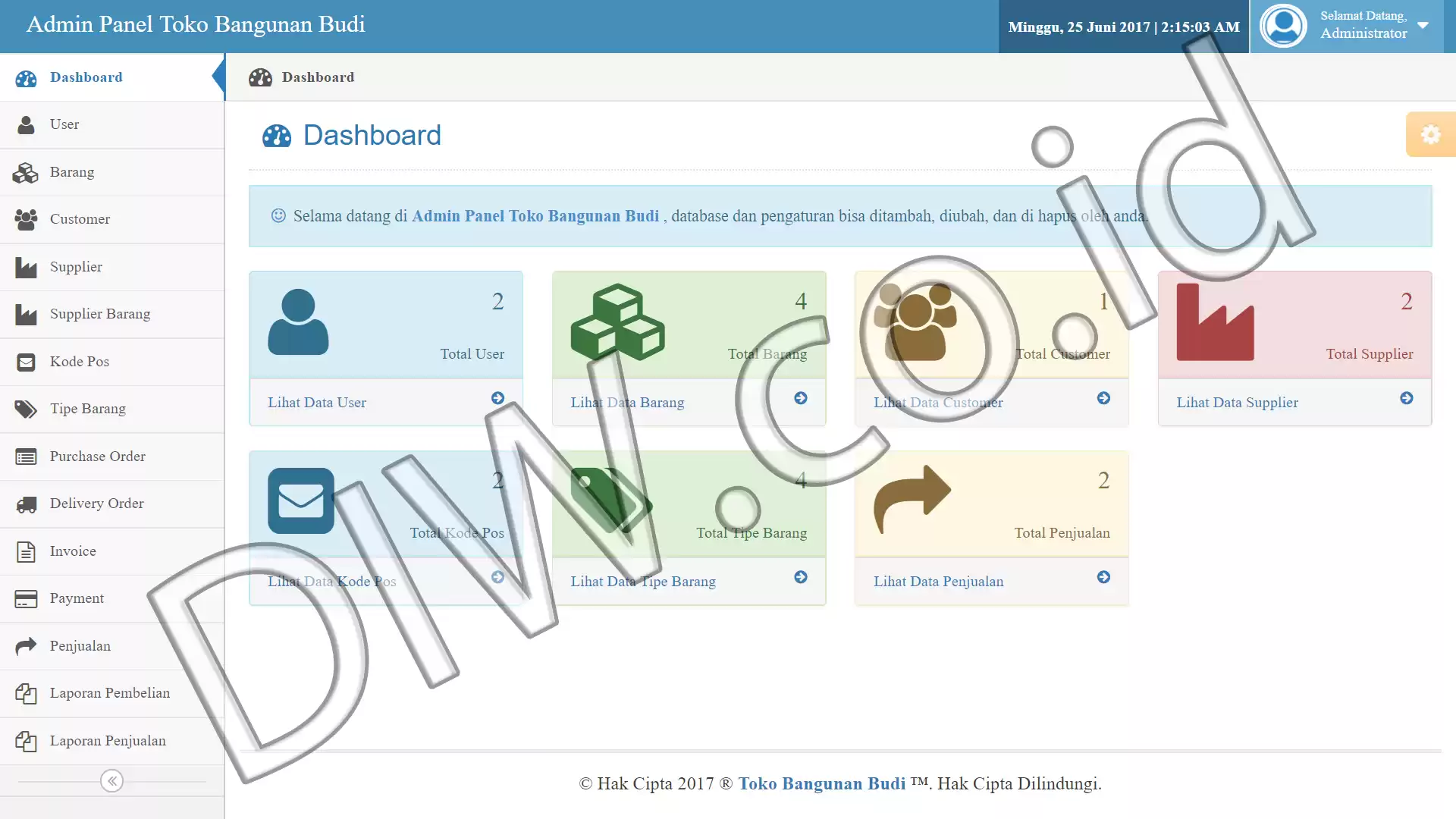Click the Penjualan share arrow sidebar icon
The width and height of the screenshot is (1456, 819).
point(26,646)
